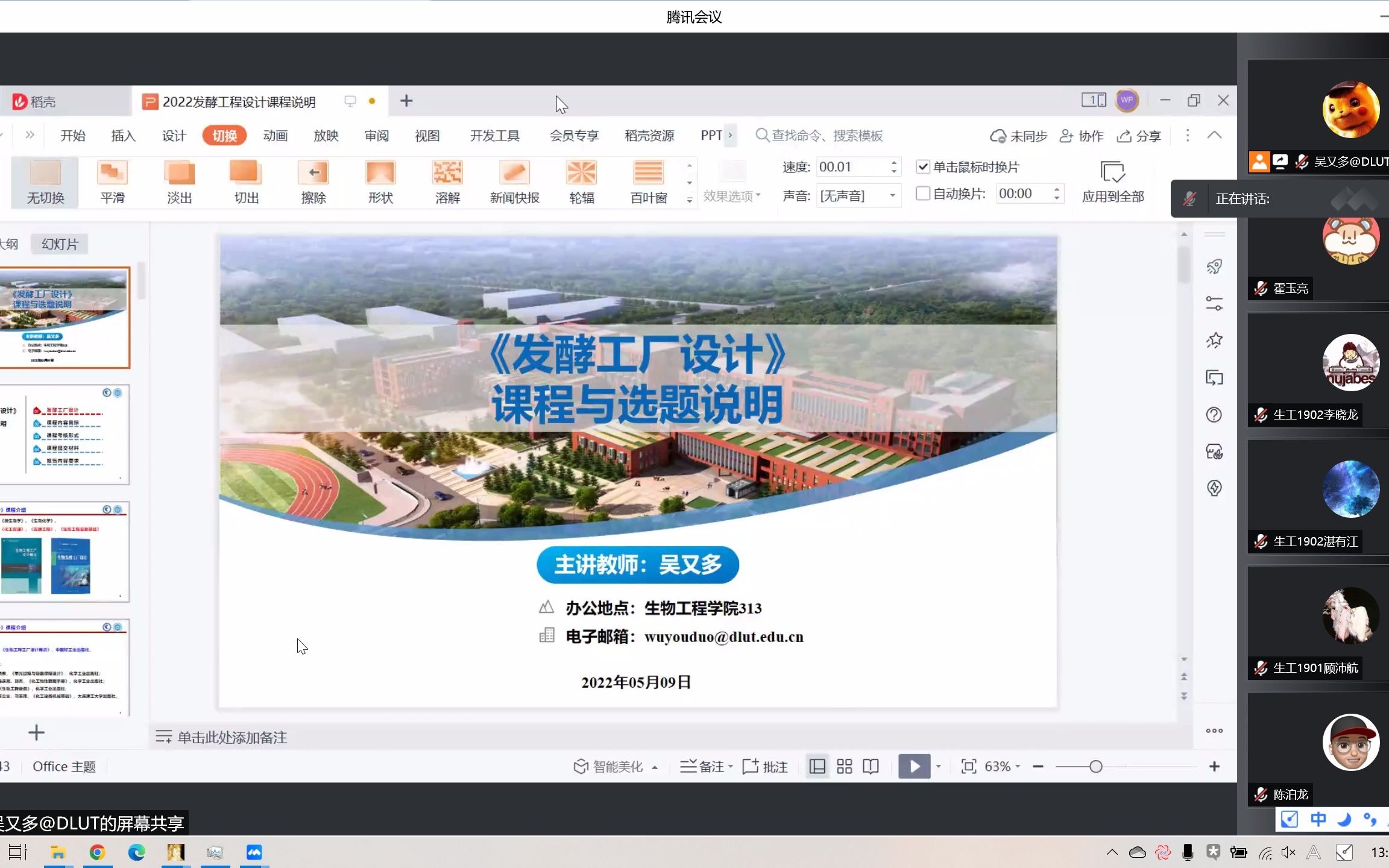
Task: Select the first slide thumbnail
Action: tap(64, 318)
